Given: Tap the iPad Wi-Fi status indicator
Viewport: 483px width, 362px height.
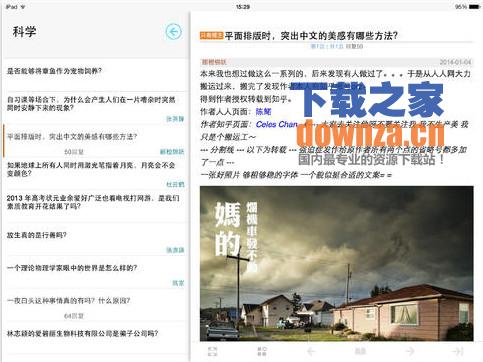Looking at the screenshot, I should pyautogui.click(x=15, y=7).
